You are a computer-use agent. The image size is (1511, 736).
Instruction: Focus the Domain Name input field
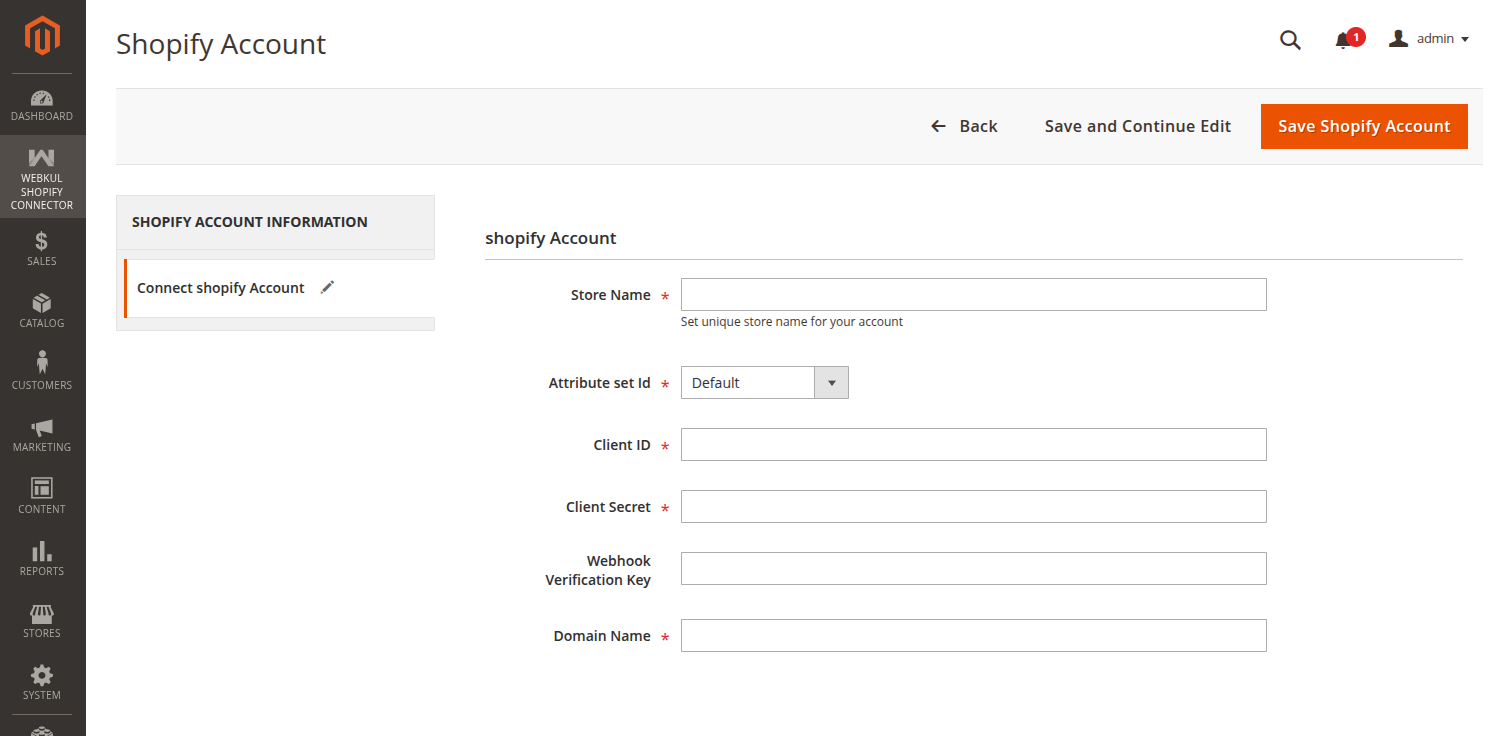[974, 636]
